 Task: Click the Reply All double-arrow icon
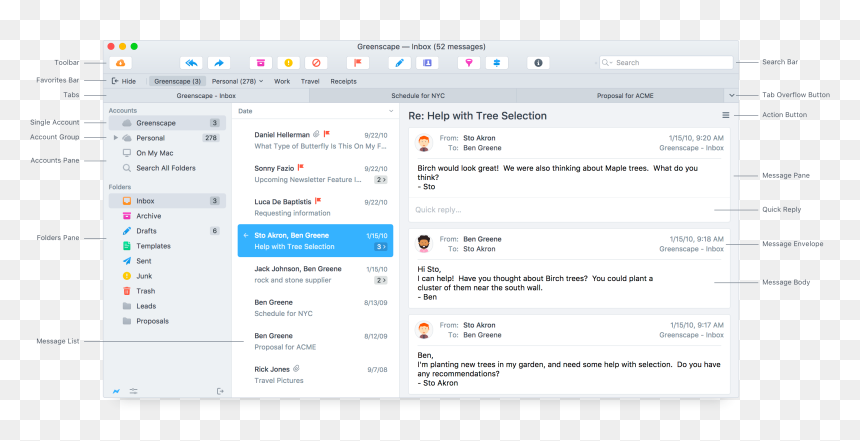(x=191, y=63)
